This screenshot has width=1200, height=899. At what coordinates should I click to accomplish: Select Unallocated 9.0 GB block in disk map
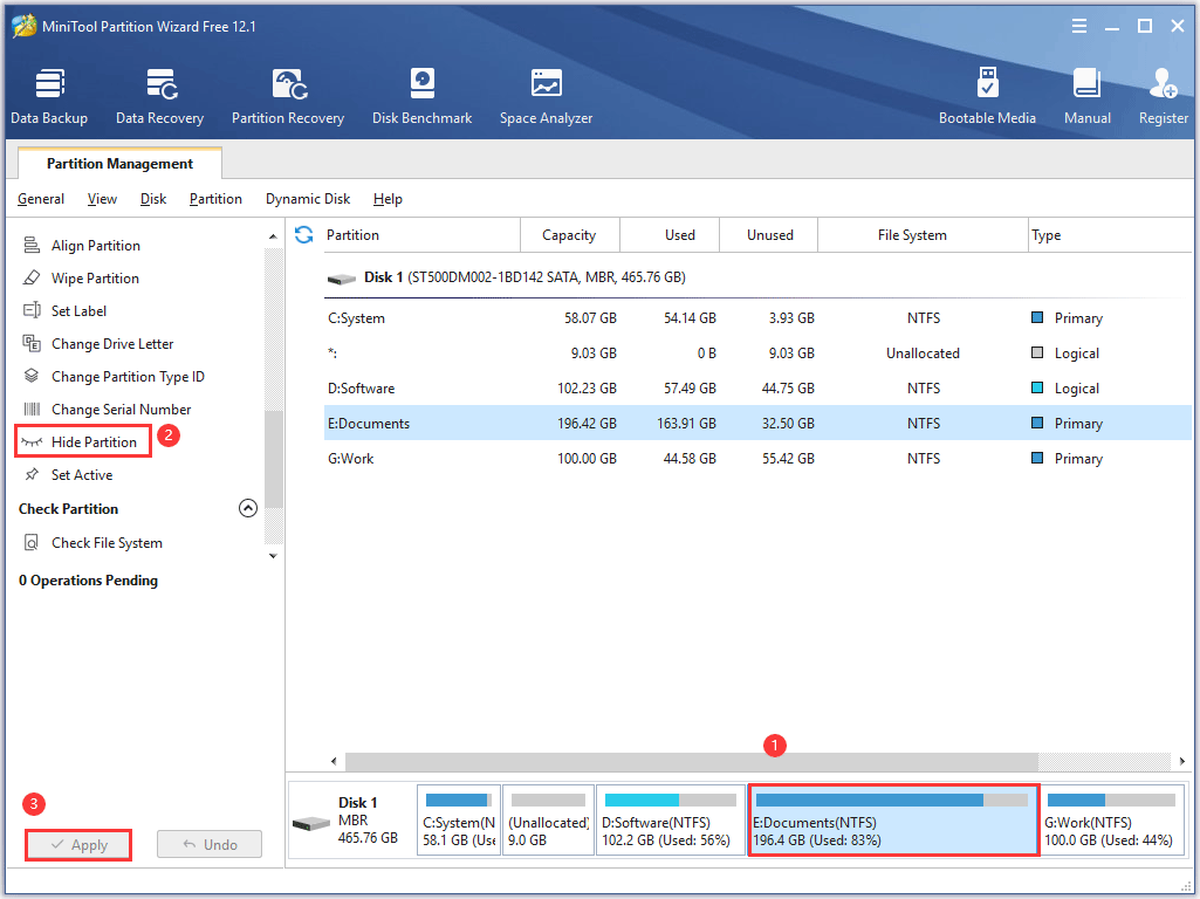point(547,820)
